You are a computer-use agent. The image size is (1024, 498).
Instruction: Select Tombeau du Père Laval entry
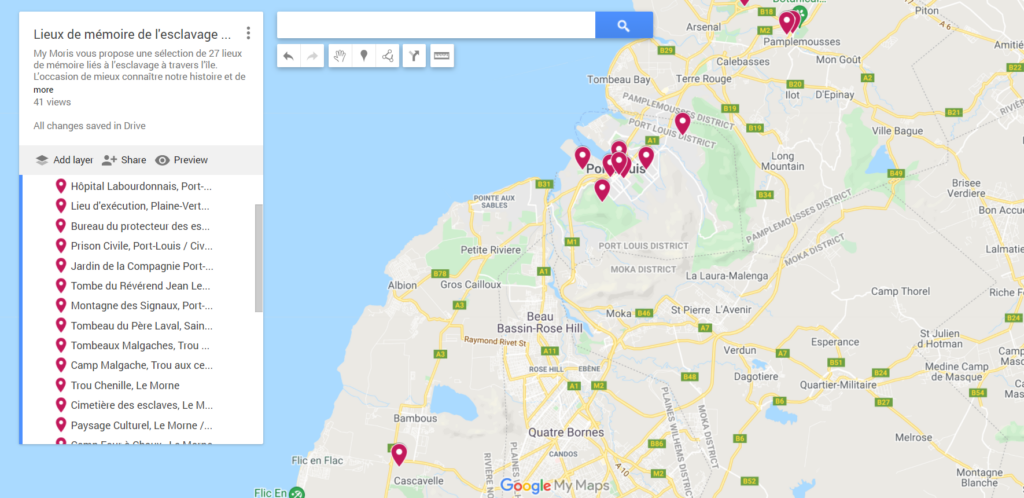tap(140, 325)
